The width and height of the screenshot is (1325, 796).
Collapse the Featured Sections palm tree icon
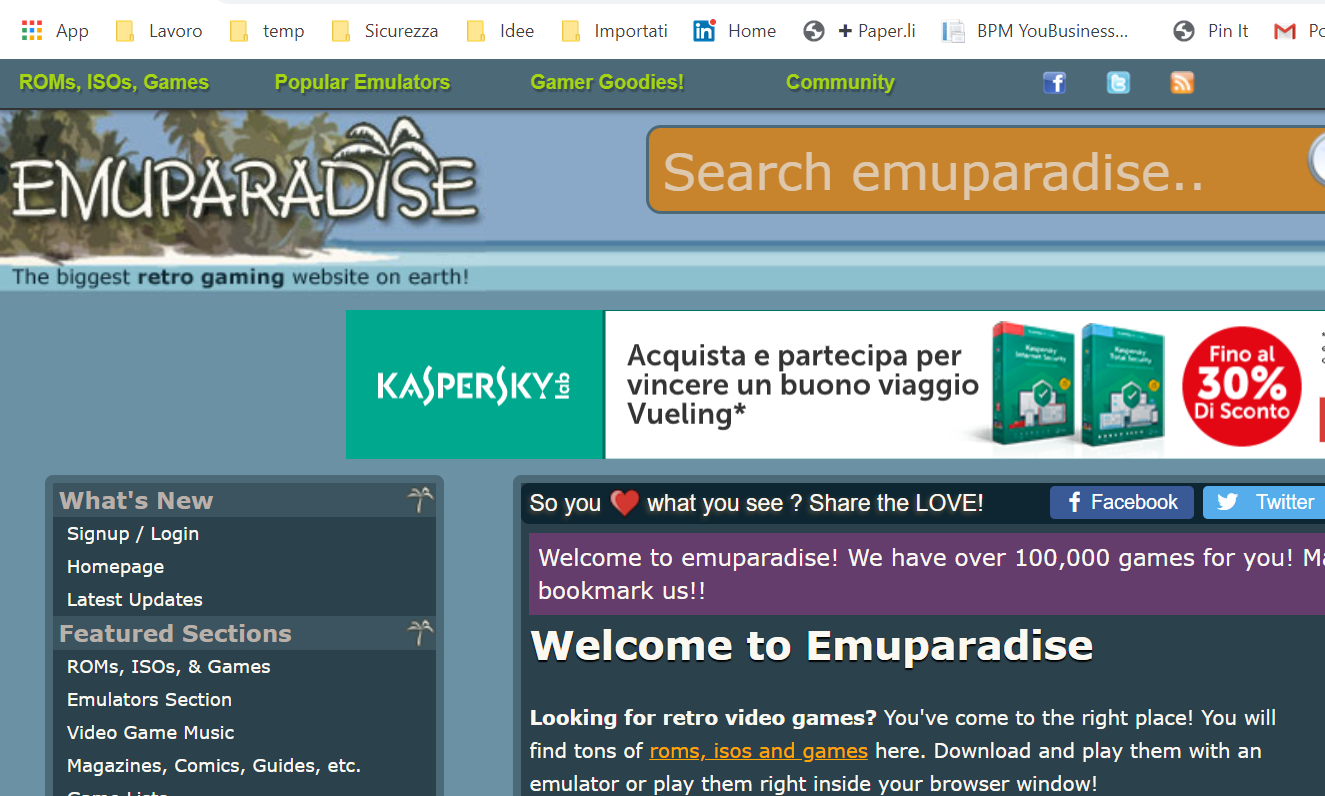click(x=420, y=633)
